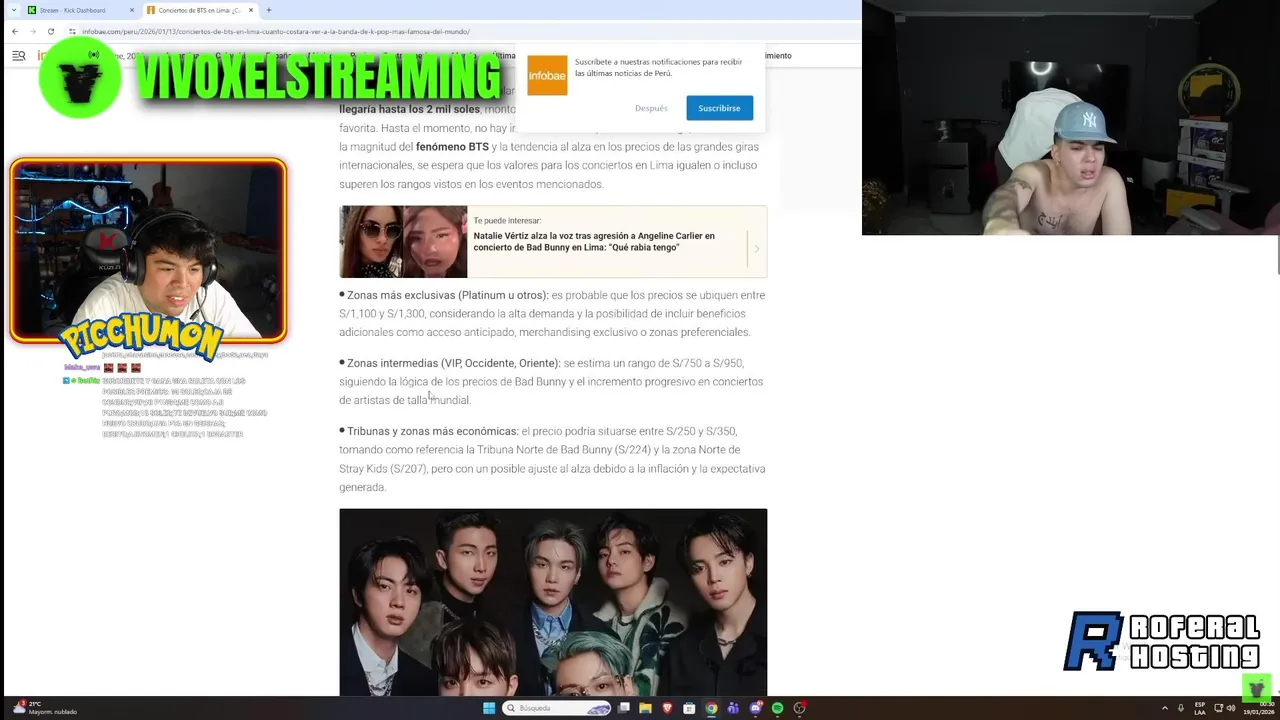Image resolution: width=1280 pixels, height=720 pixels.
Task: Open the weather widget showing 21°C
Action: tap(44, 708)
